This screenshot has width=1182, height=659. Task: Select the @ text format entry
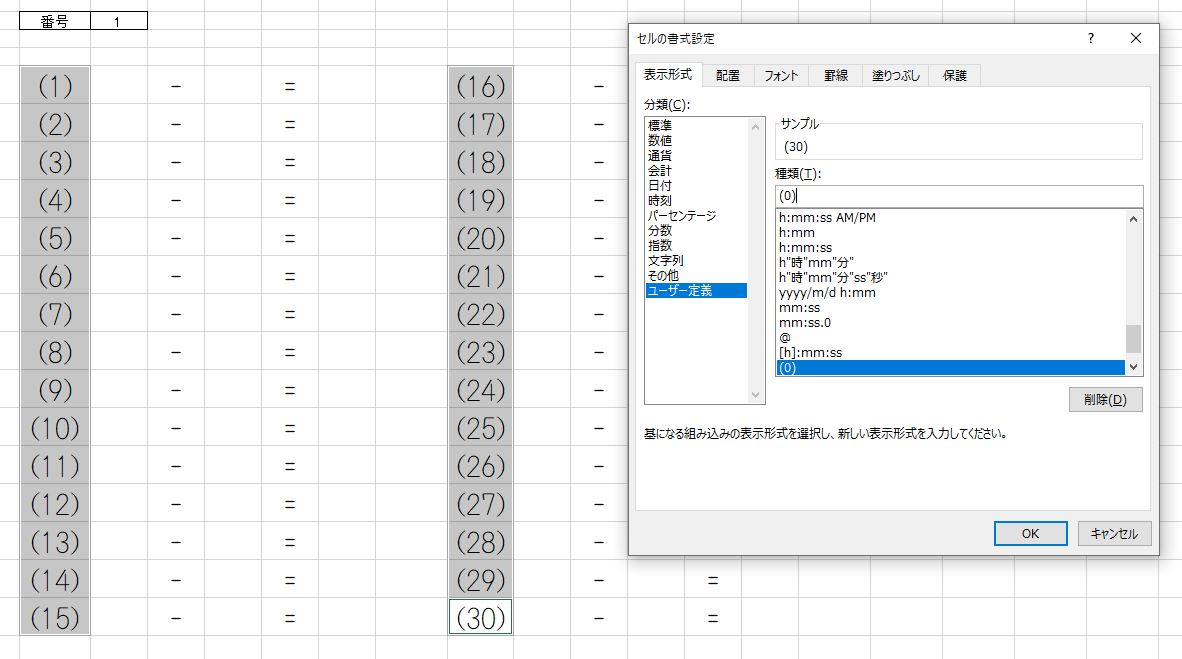[950, 339]
